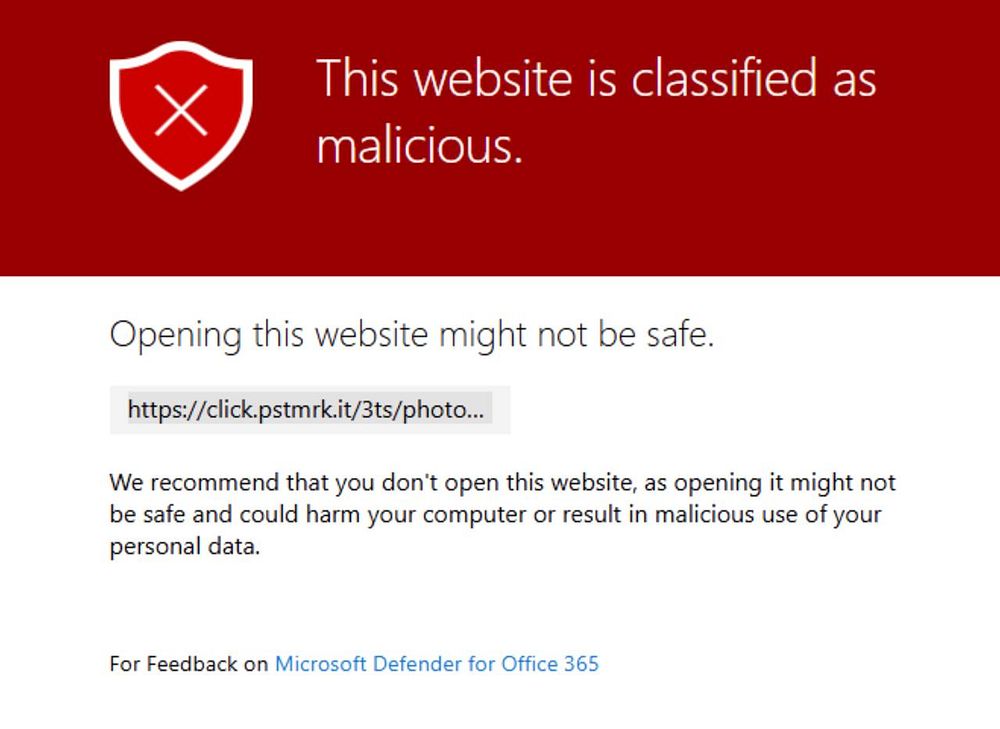Click the "This website is classified as" heading
This screenshot has height=729, width=1000.
tap(596, 77)
